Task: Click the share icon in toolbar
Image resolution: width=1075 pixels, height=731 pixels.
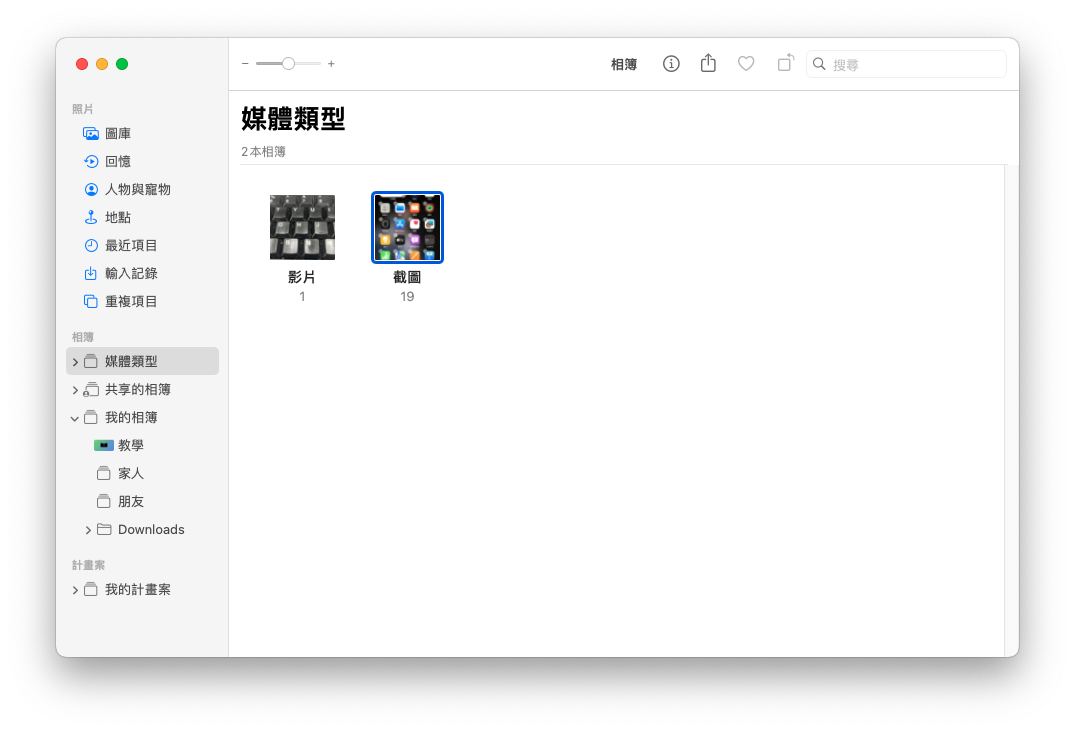Action: click(708, 64)
